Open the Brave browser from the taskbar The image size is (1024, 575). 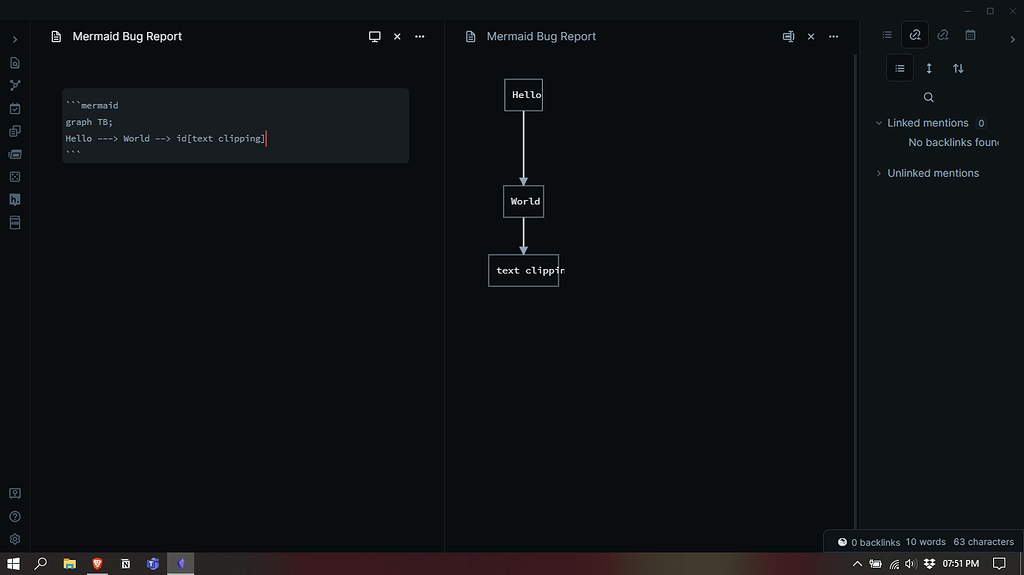click(x=98, y=564)
